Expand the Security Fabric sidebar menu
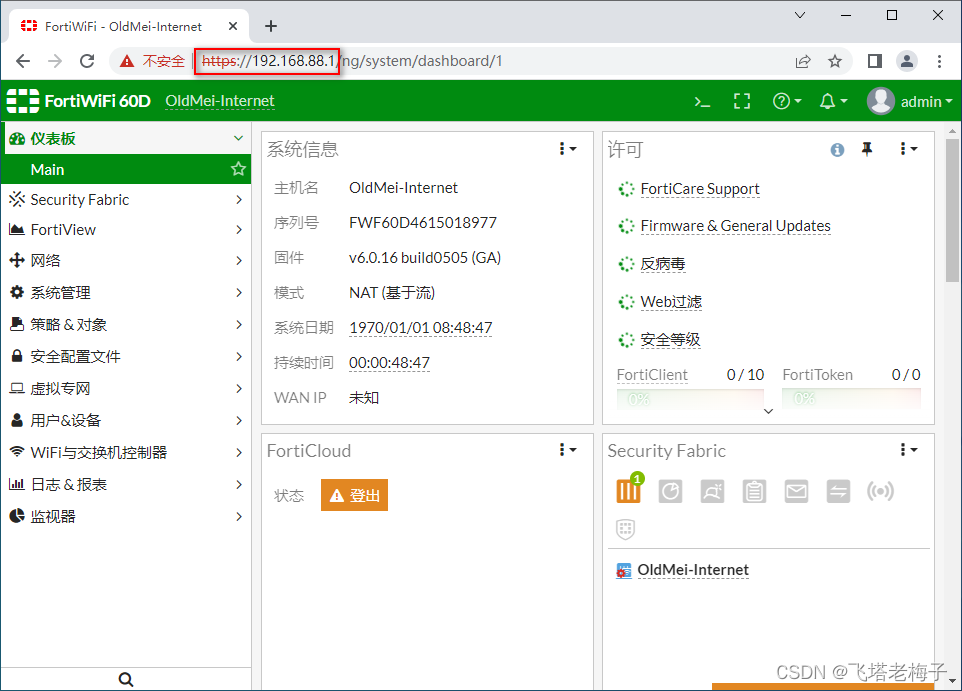The image size is (962, 691). [126, 199]
